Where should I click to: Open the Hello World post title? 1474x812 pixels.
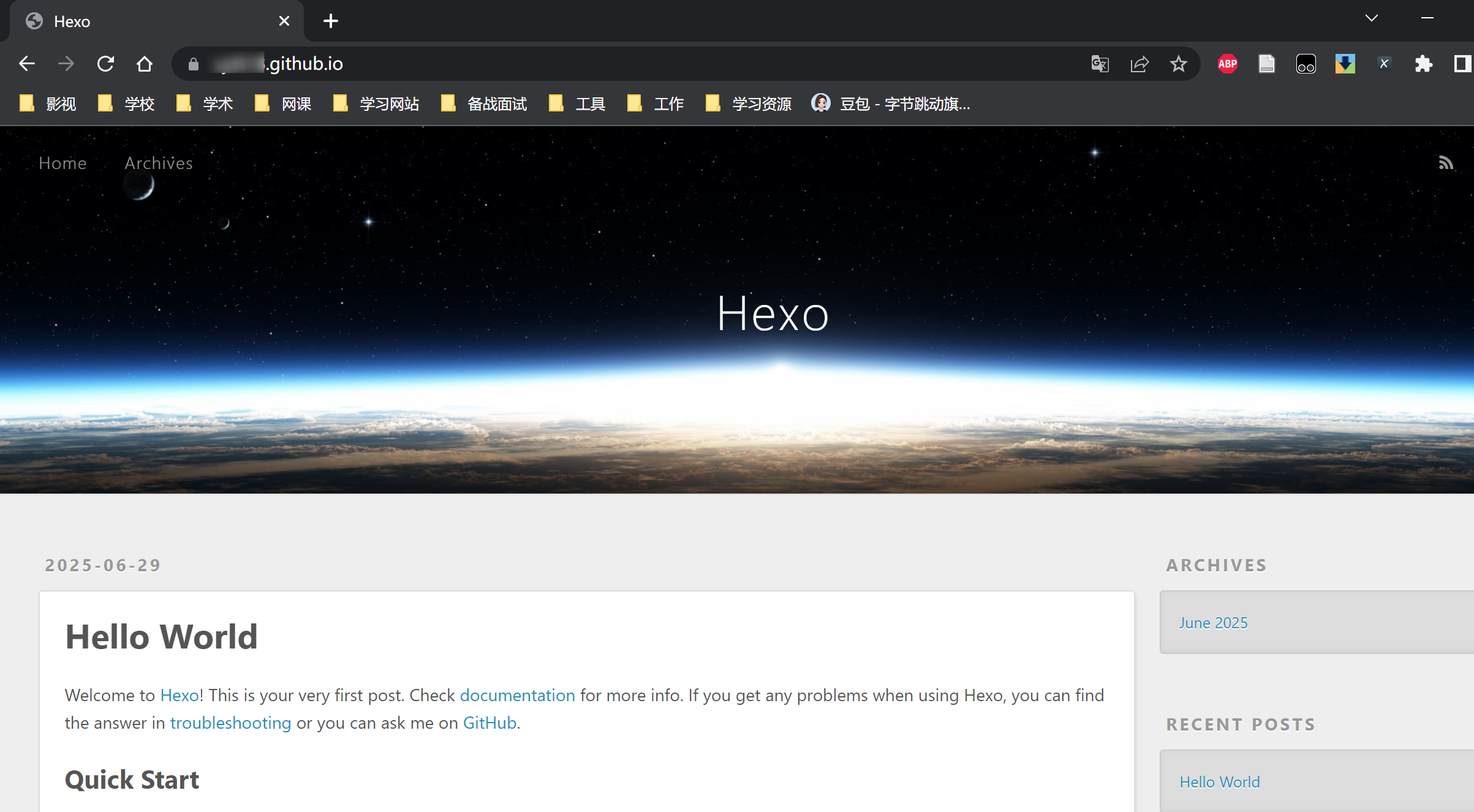click(x=161, y=636)
